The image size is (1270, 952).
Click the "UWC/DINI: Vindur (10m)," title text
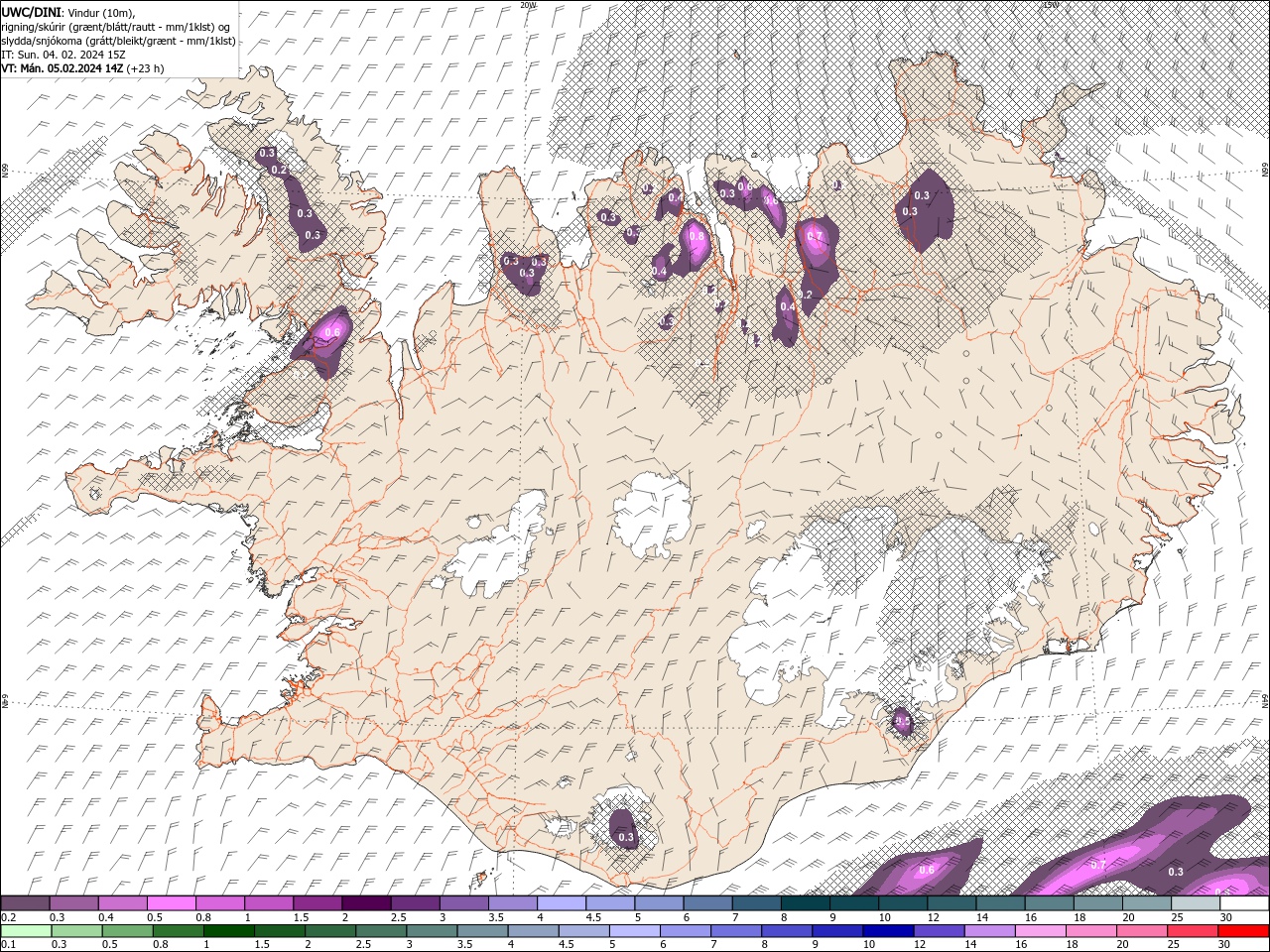click(x=67, y=12)
